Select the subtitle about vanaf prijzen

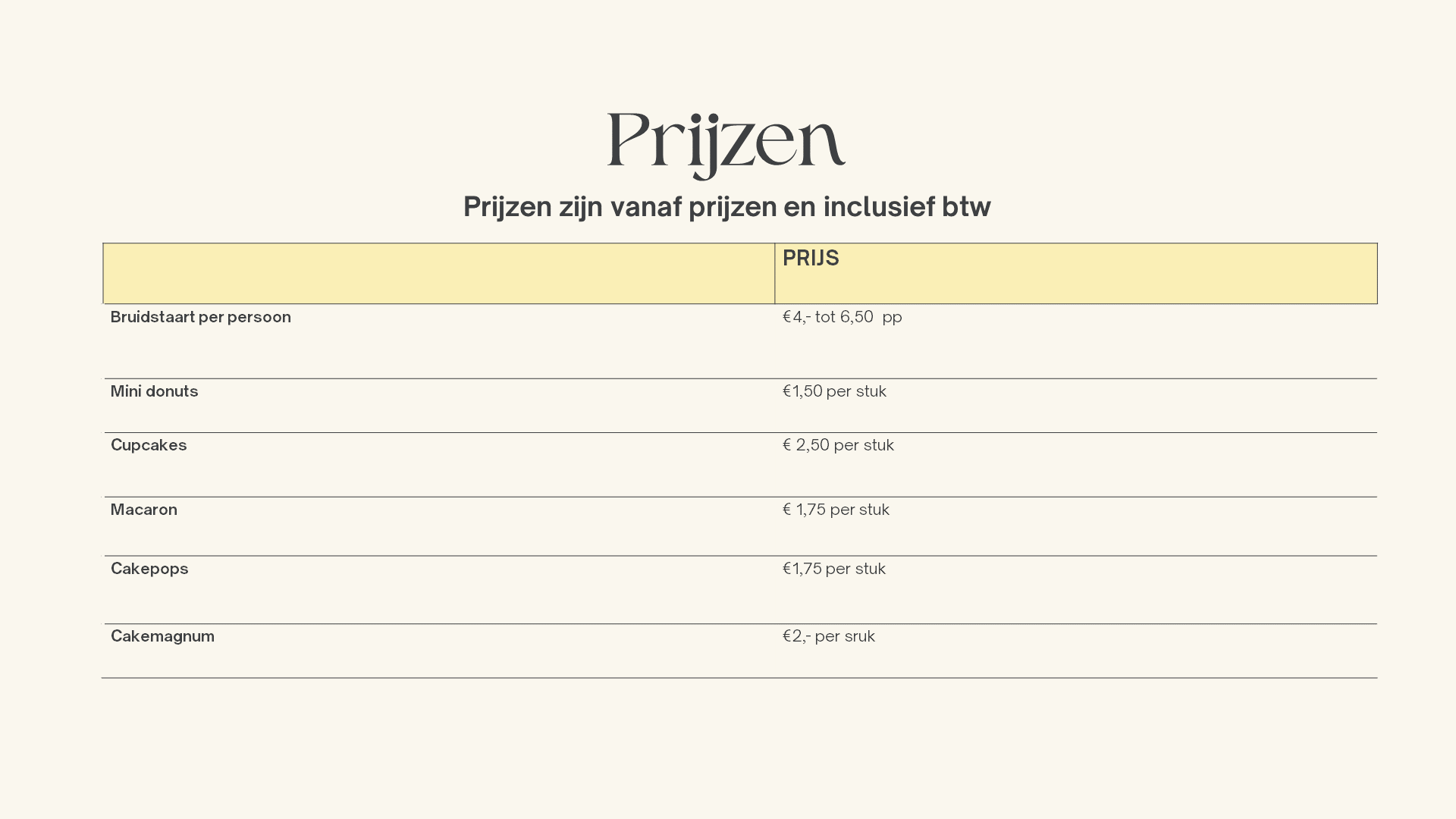(x=726, y=207)
